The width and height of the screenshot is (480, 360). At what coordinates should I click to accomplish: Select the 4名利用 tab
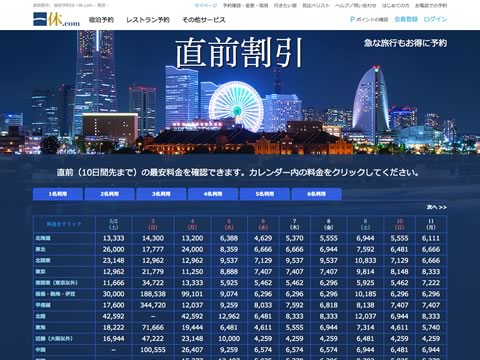pyautogui.click(x=213, y=194)
